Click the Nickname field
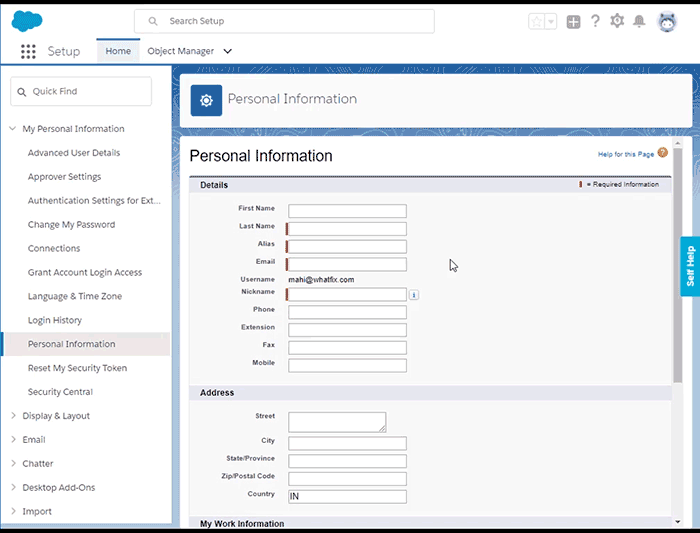The width and height of the screenshot is (700, 533). click(347, 294)
